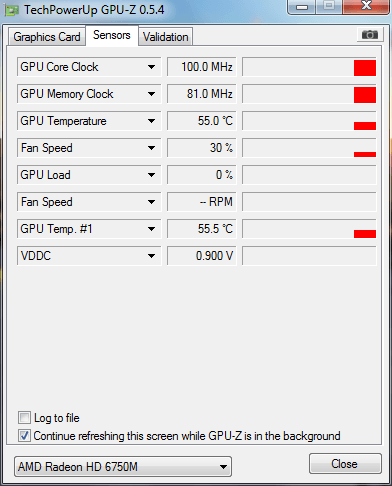This screenshot has width=392, height=486.
Task: Open the Validation tab
Action: (166, 37)
